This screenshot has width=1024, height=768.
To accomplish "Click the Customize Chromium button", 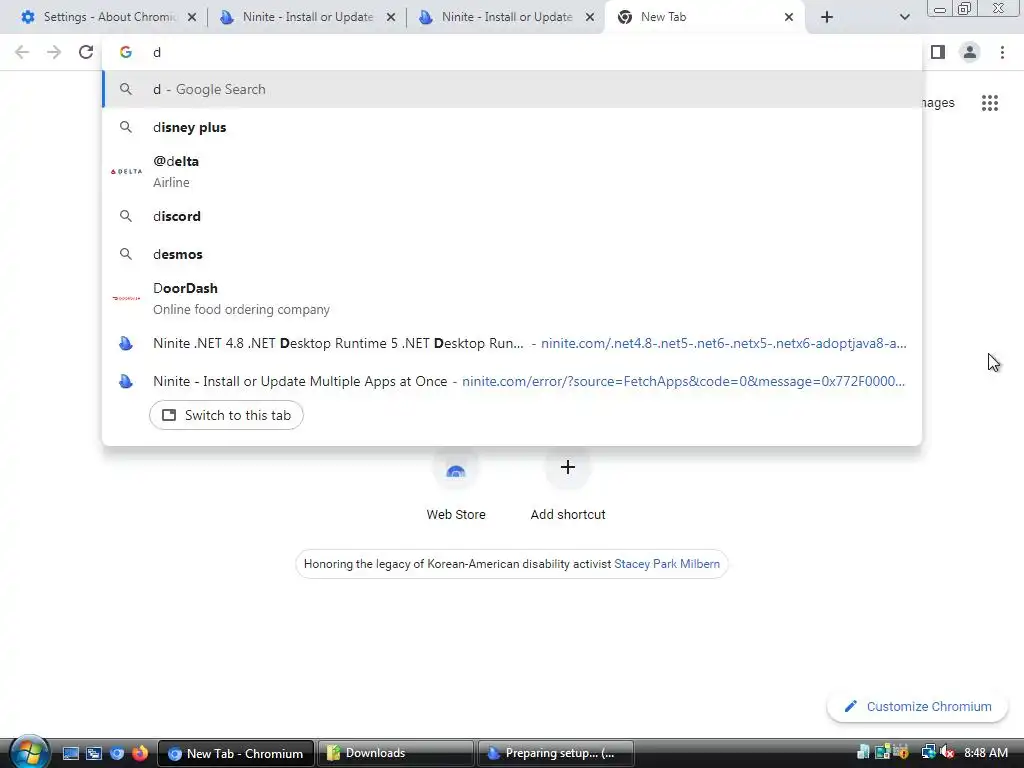I will tap(918, 707).
